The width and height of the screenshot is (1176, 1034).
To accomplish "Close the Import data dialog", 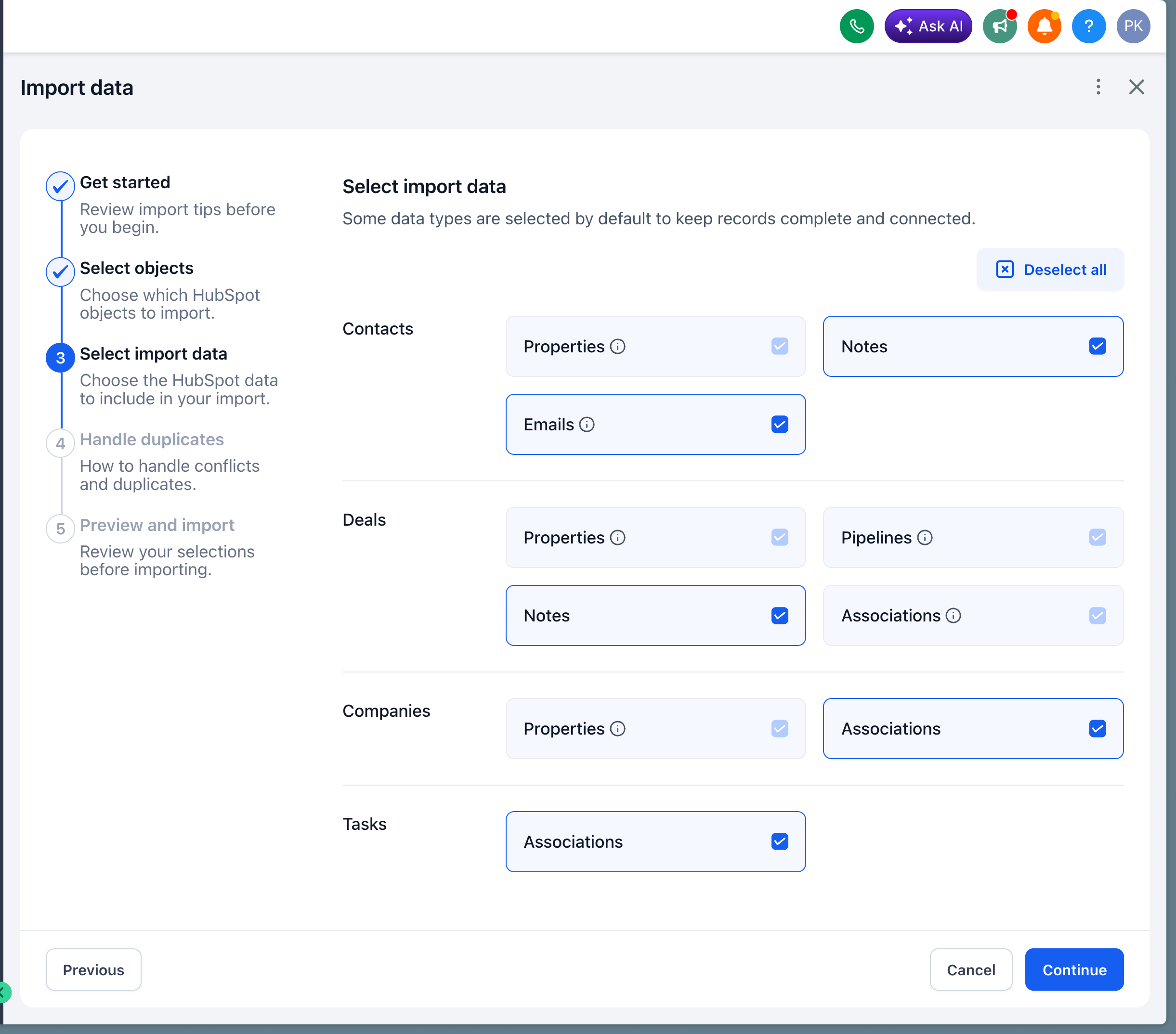I will click(1137, 87).
